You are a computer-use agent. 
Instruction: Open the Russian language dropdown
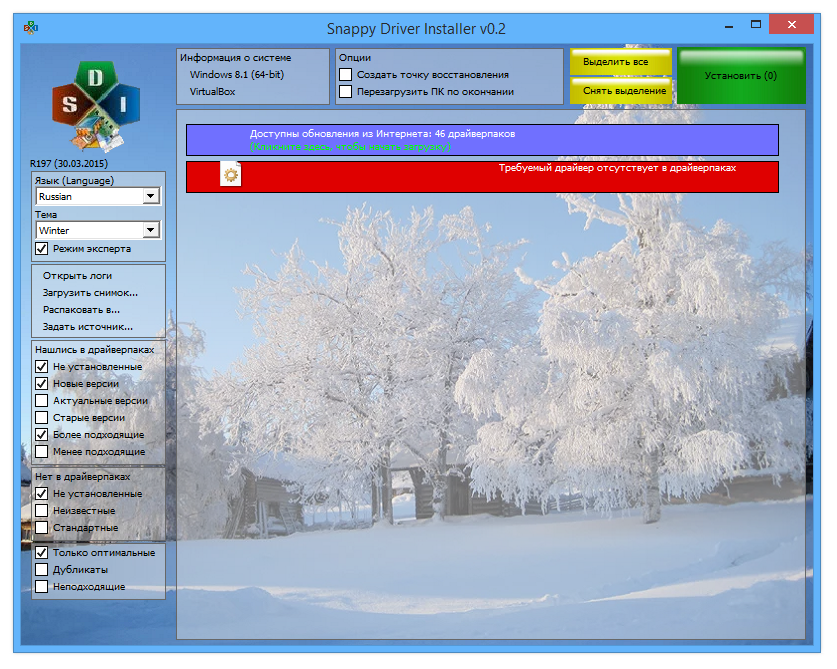click(151, 197)
